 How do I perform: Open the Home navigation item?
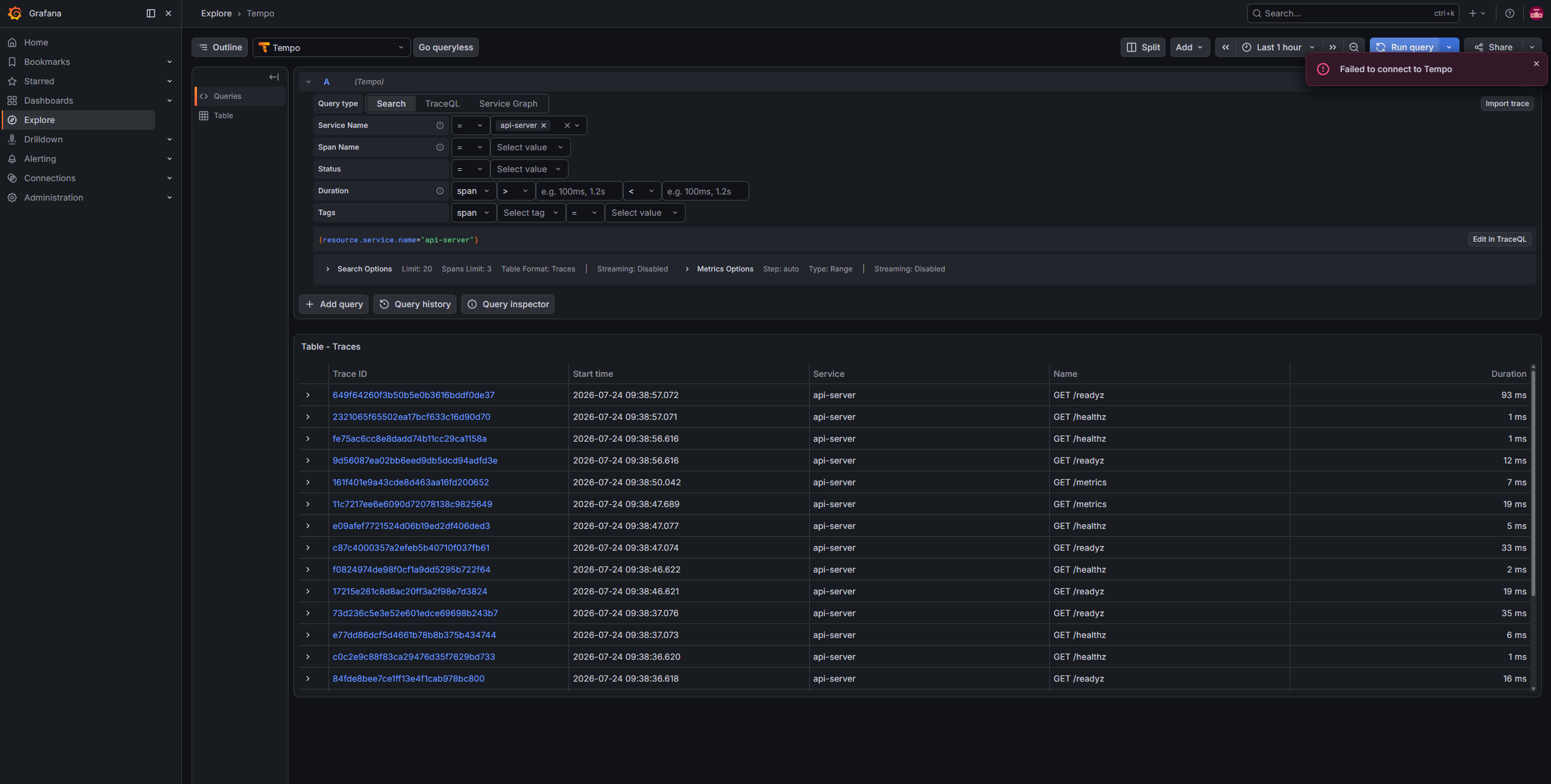pos(36,42)
